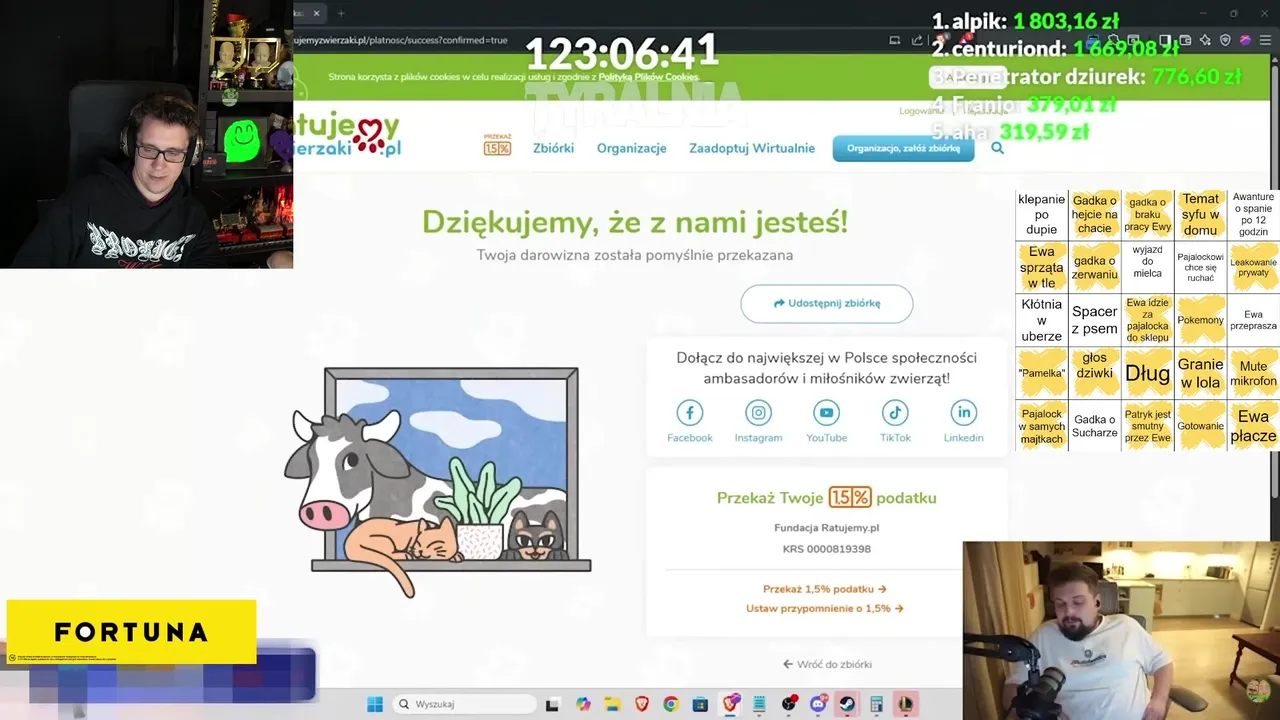Viewport: 1280px width, 720px height.
Task: Open League of Legends from the taskbar
Action: tap(905, 704)
